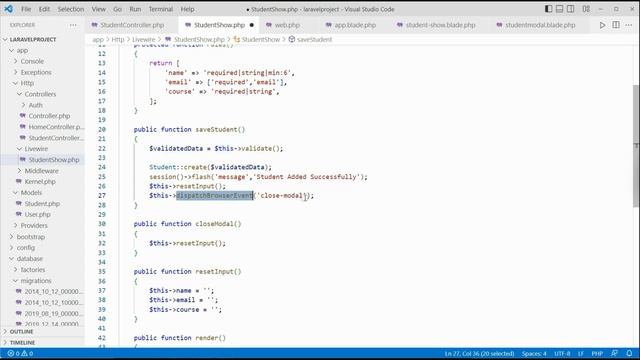640x360 pixels.
Task: Toggle the bottom panel layout icon
Action: pos(560,9)
